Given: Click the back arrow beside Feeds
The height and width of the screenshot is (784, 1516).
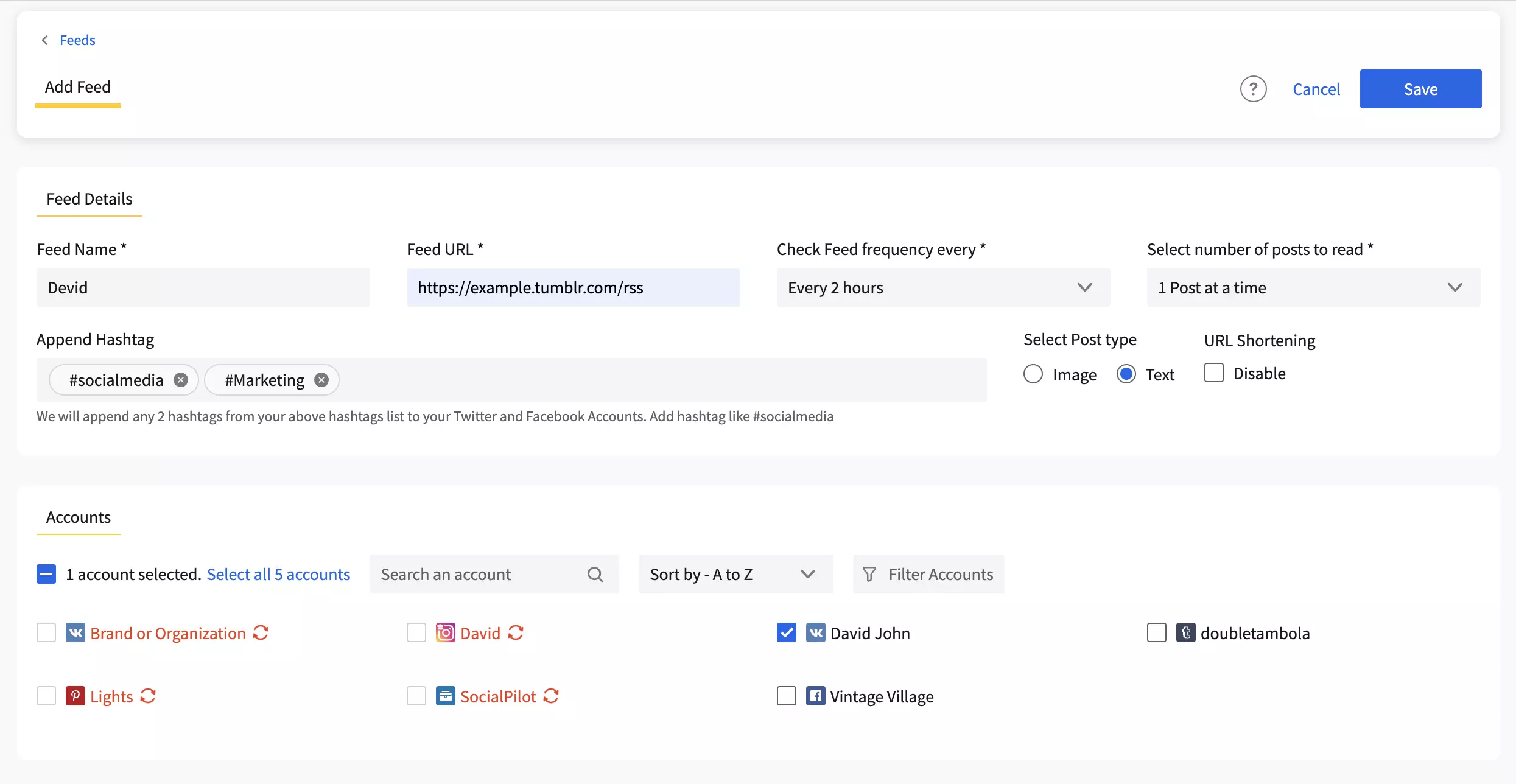Looking at the screenshot, I should (x=44, y=40).
